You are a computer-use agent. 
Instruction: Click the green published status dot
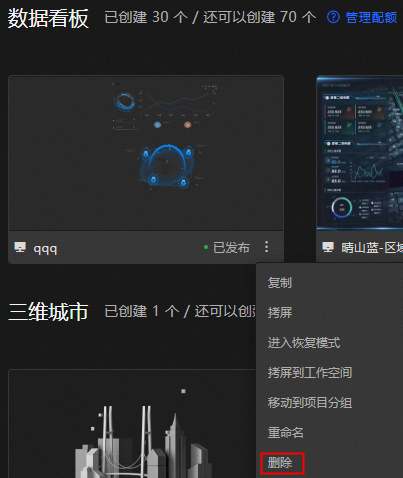[206, 247]
